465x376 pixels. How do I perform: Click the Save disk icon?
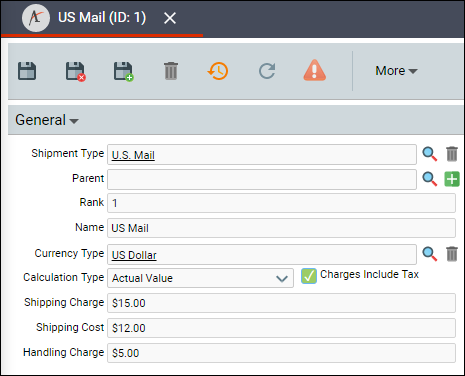point(27,71)
